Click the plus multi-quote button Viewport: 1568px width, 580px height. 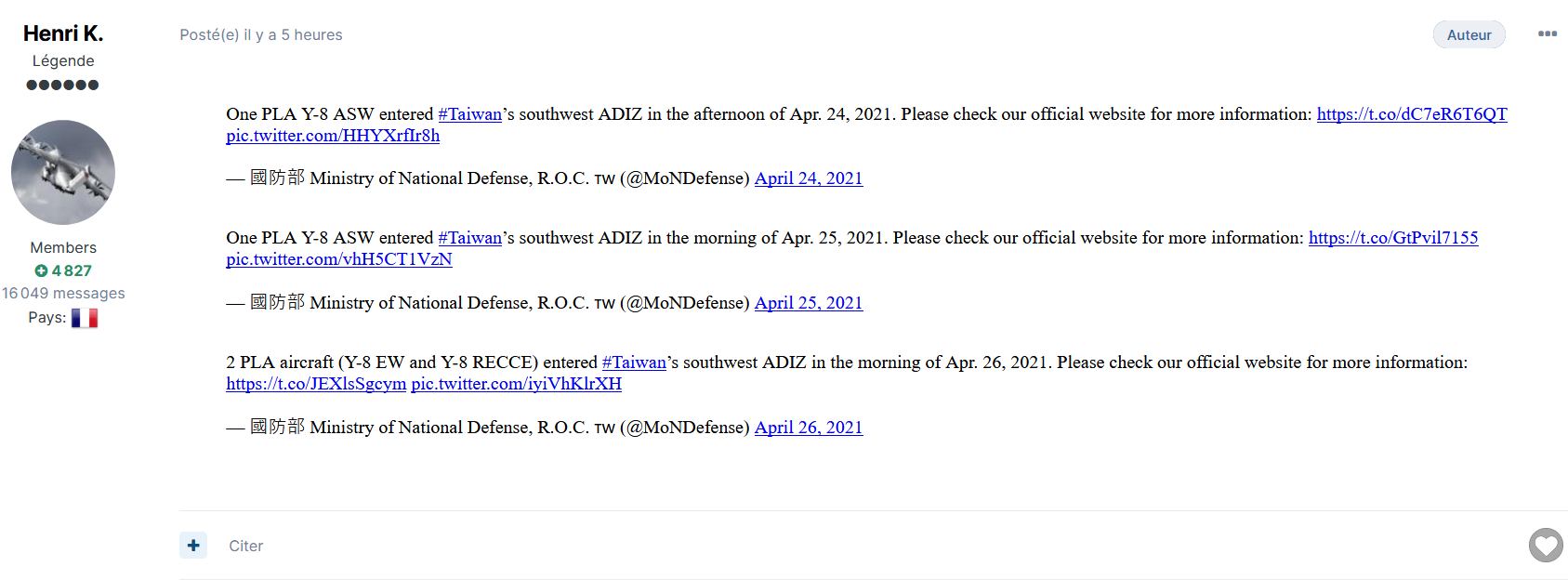point(193,546)
